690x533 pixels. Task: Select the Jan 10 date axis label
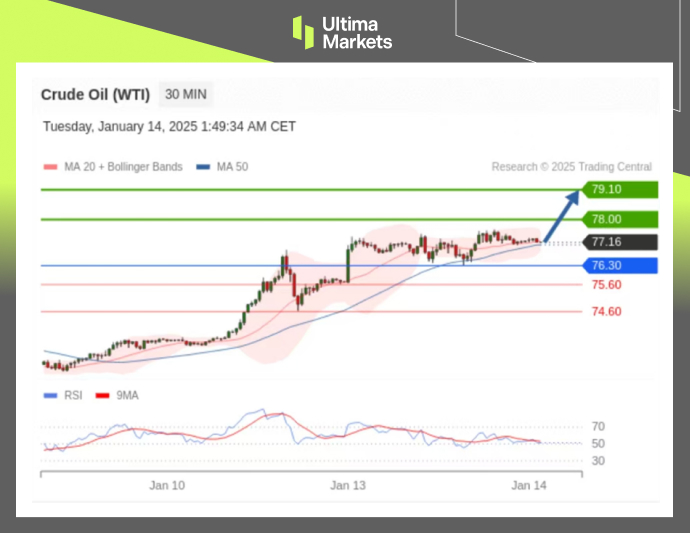point(166,485)
